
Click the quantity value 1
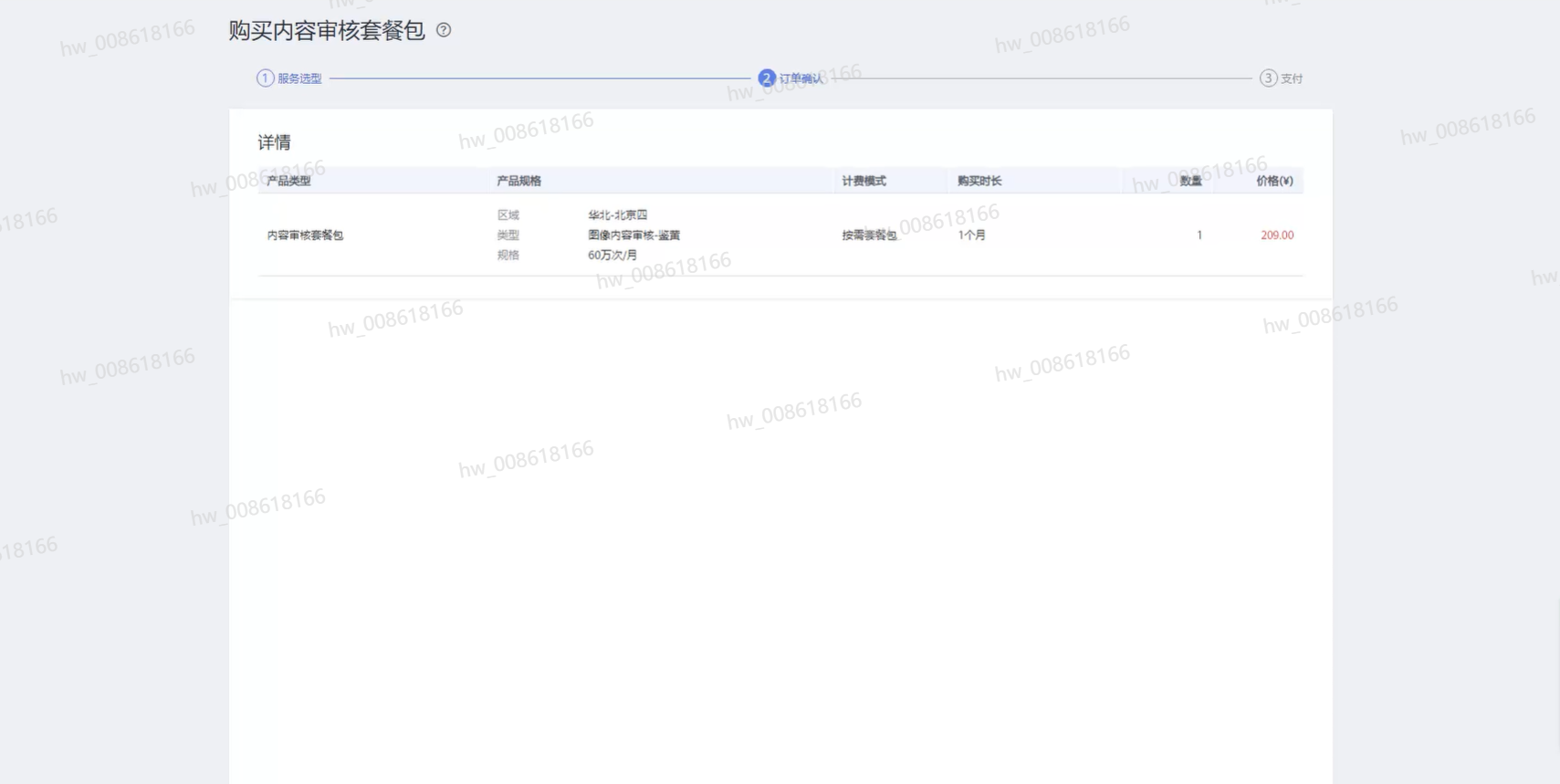(x=1199, y=235)
